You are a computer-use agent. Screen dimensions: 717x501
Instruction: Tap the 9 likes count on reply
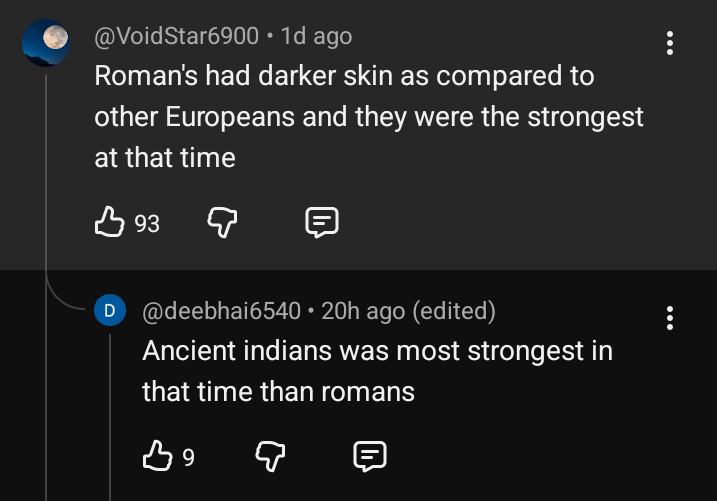[188, 459]
